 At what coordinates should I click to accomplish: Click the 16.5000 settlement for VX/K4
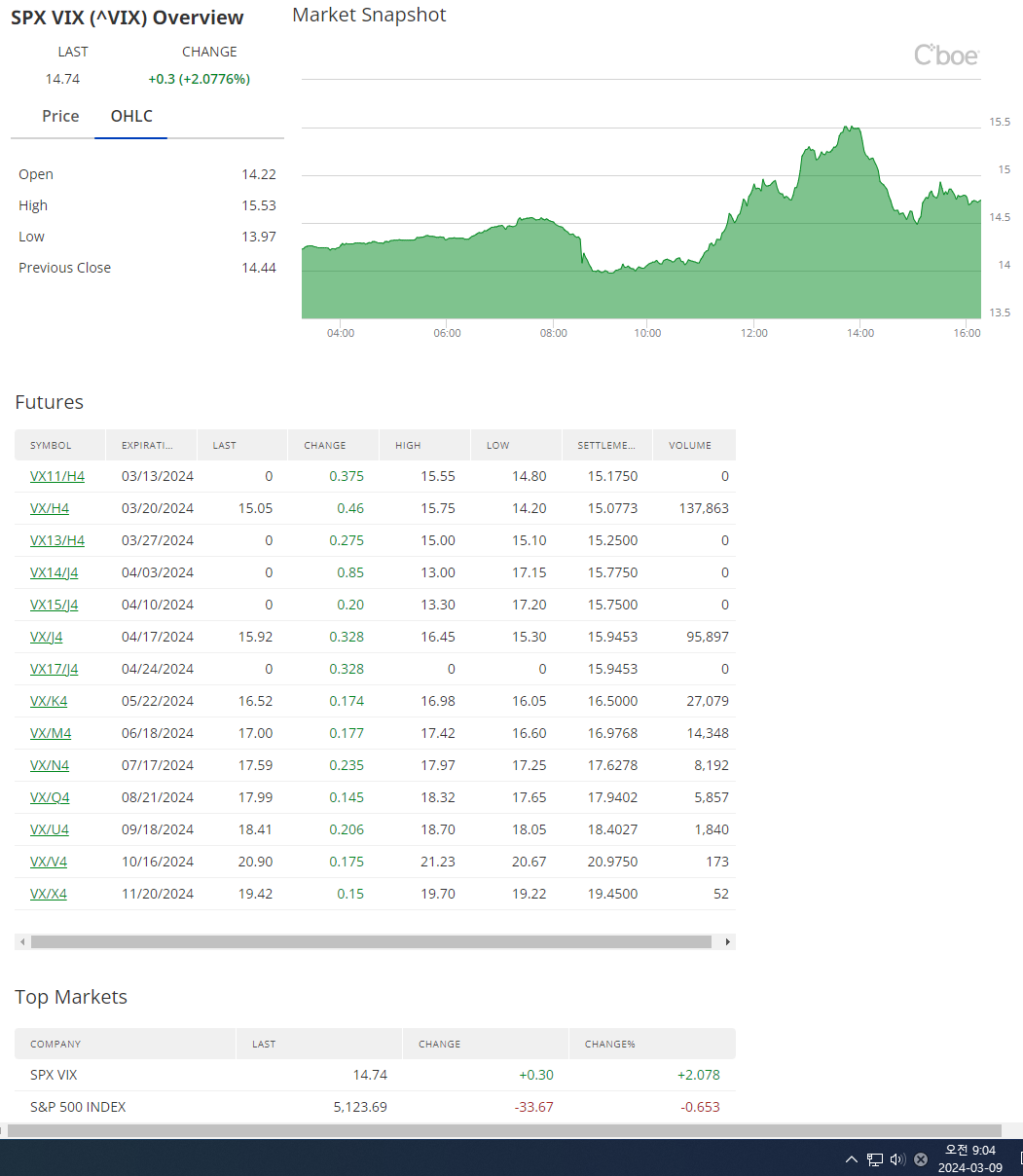pyautogui.click(x=613, y=701)
